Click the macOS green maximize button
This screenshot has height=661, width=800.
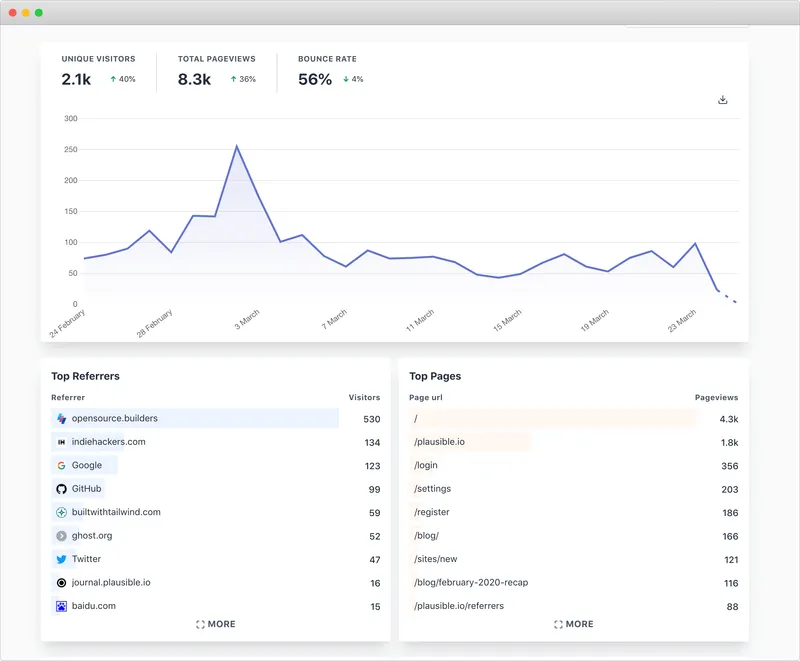tap(39, 12)
